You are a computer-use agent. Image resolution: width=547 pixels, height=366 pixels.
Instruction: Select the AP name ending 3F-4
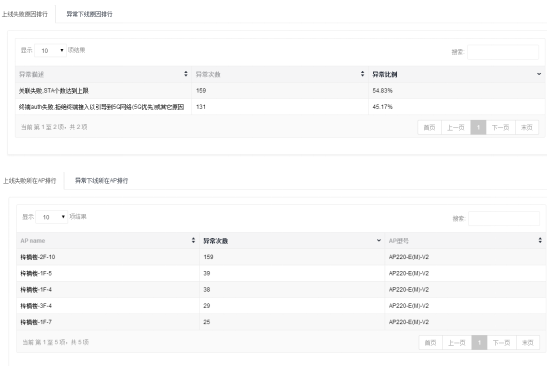tap(36, 306)
